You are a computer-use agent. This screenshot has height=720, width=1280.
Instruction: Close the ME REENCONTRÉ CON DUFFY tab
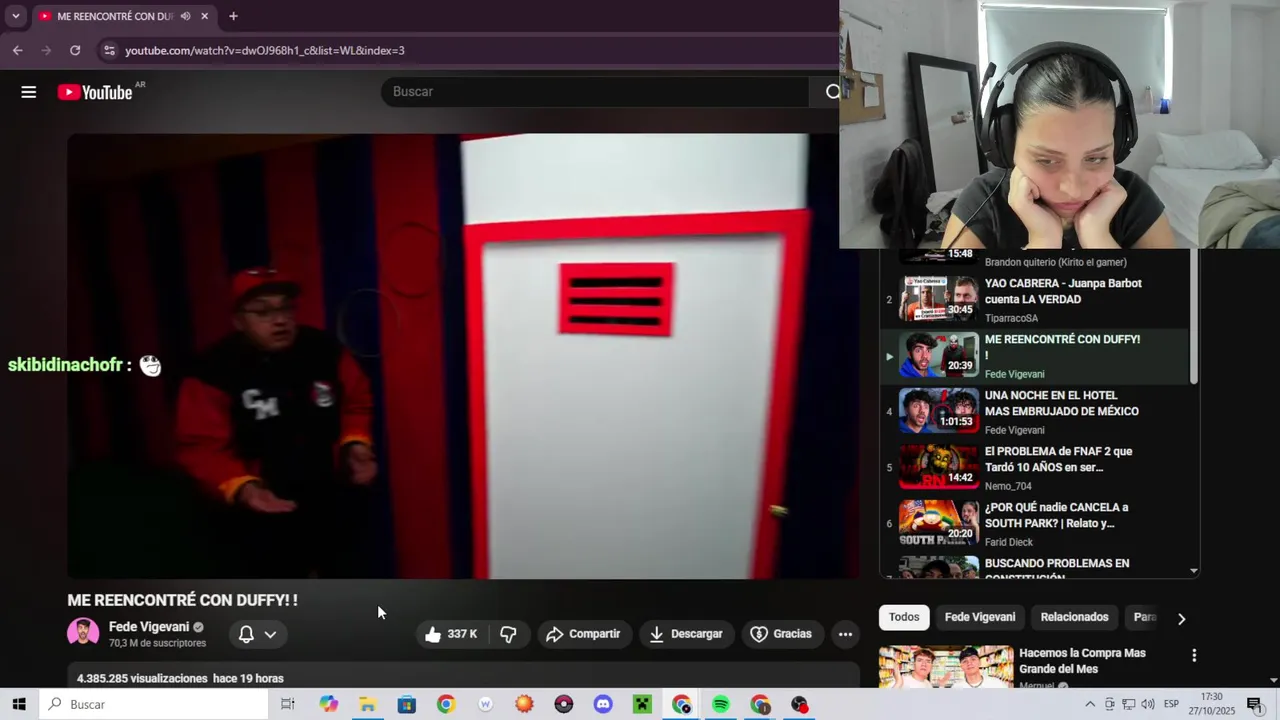[205, 16]
